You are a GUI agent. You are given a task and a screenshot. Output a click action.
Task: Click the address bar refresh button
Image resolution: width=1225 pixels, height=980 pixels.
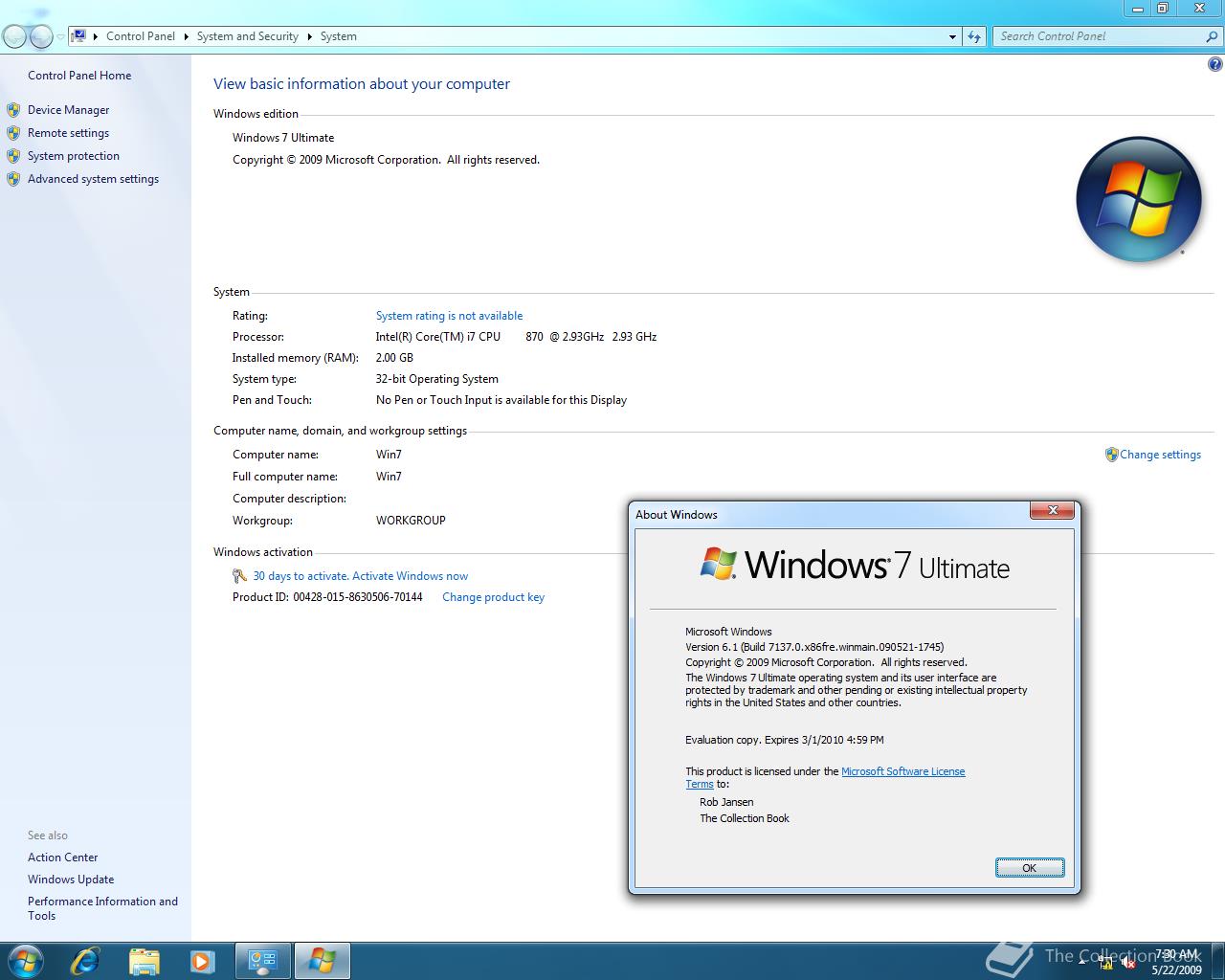coord(974,36)
